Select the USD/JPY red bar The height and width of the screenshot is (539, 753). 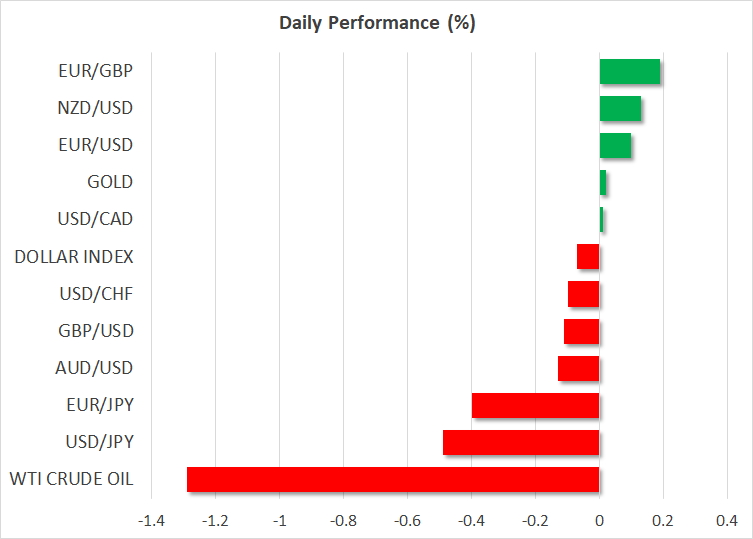[x=520, y=443]
